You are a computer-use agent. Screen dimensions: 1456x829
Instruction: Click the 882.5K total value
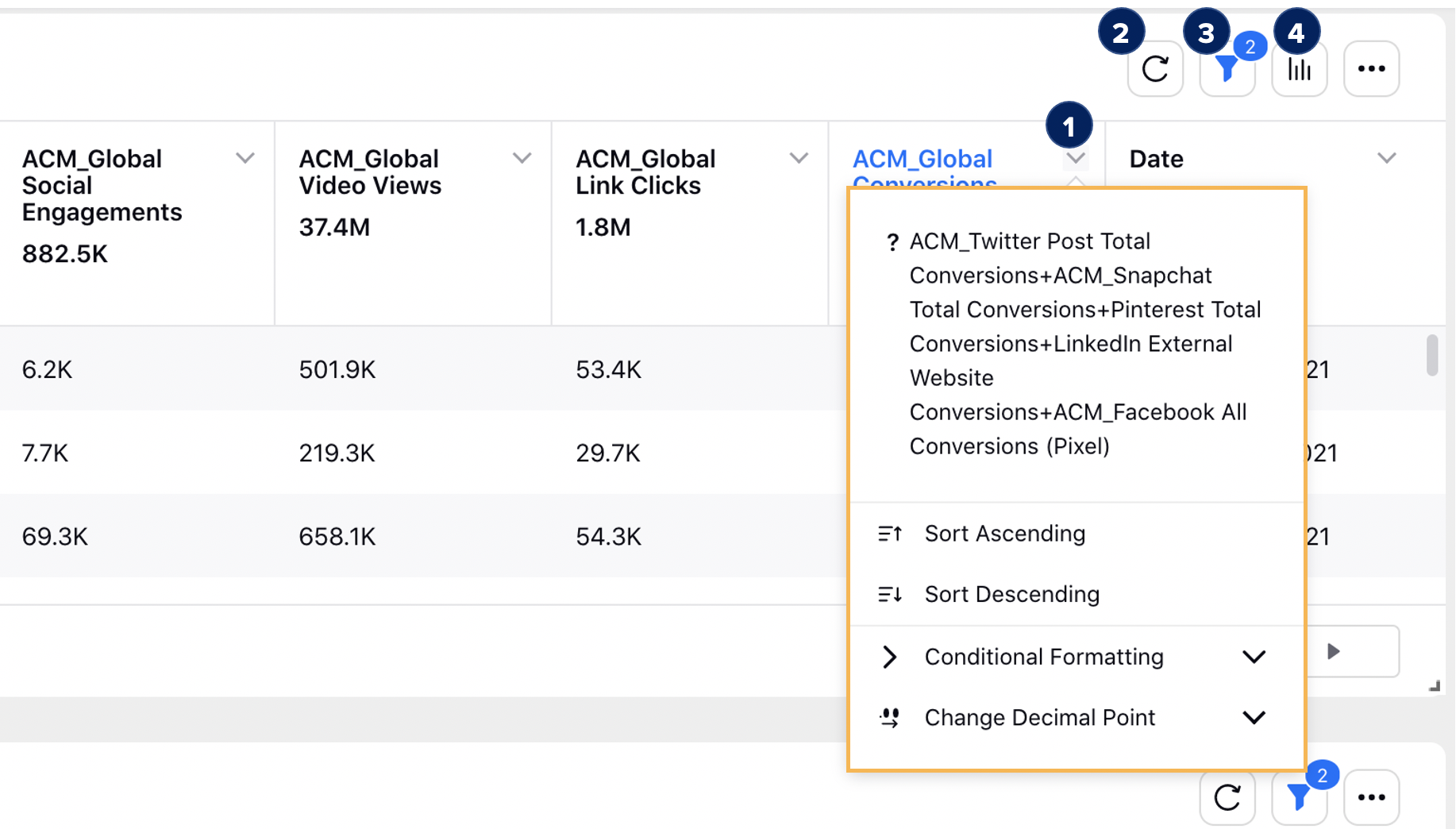(65, 254)
